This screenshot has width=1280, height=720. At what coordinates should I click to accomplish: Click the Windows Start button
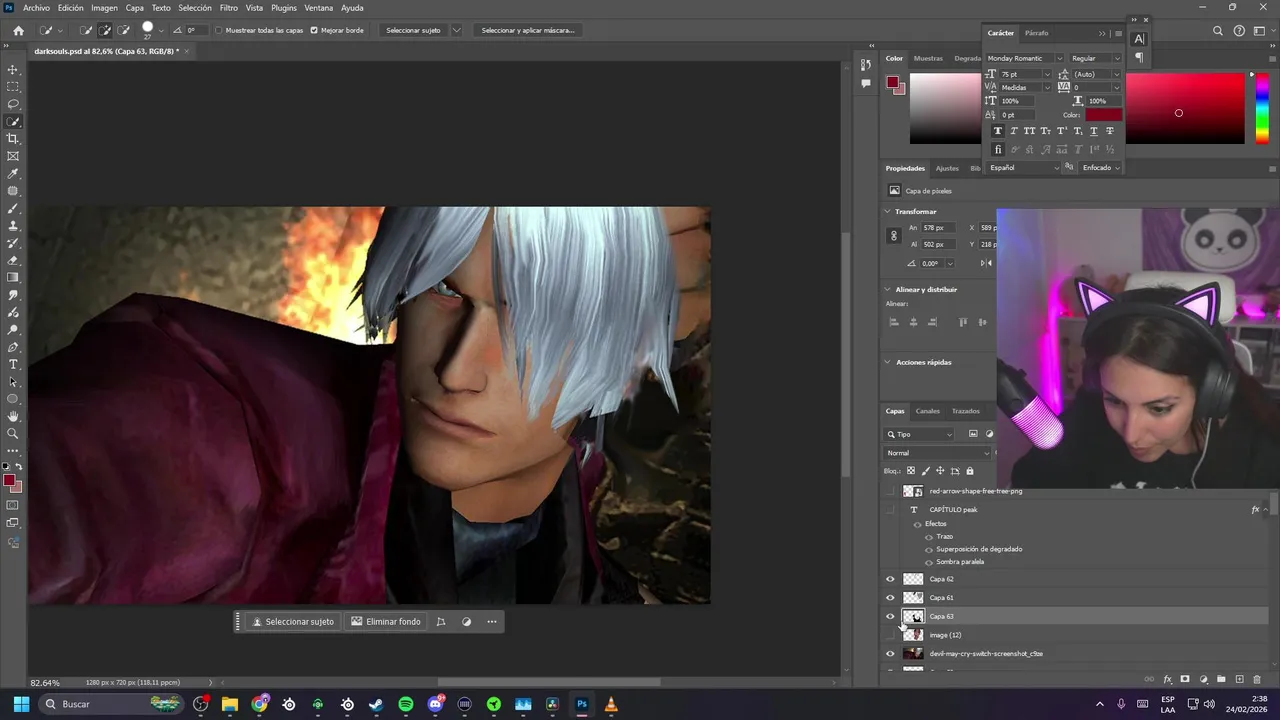[x=21, y=704]
